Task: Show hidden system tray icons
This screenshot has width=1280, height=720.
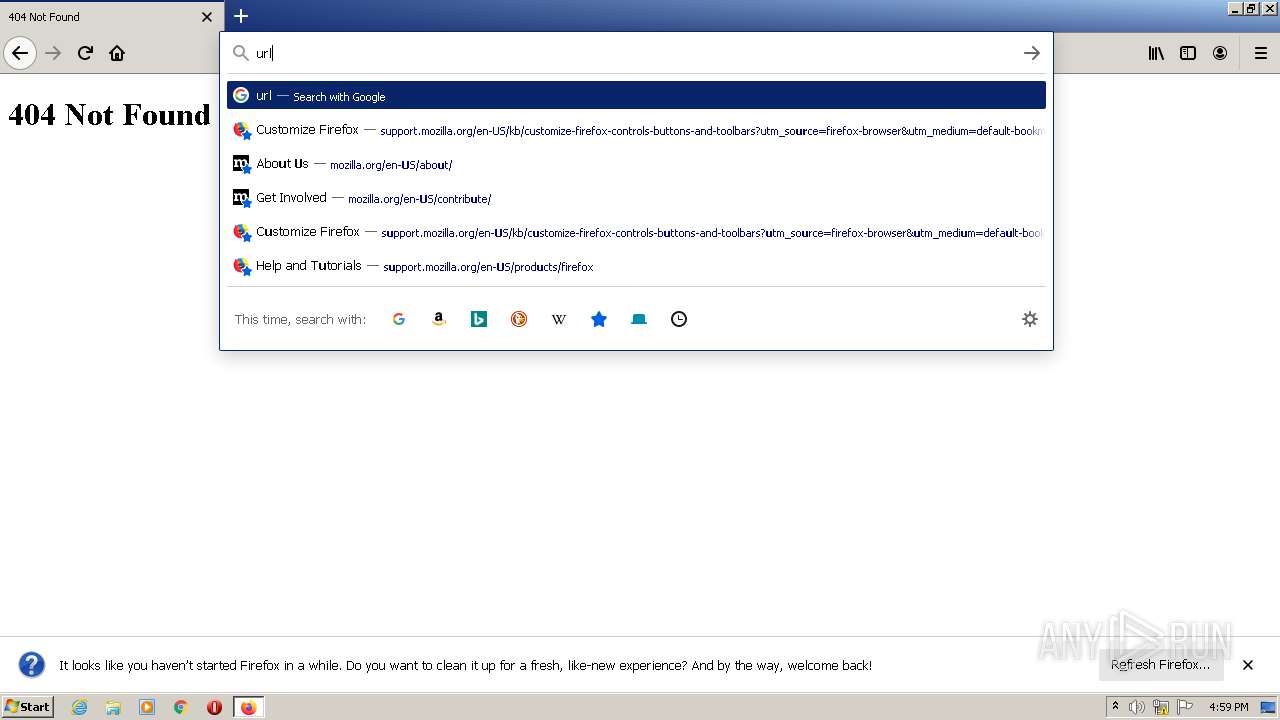Action: click(1116, 707)
